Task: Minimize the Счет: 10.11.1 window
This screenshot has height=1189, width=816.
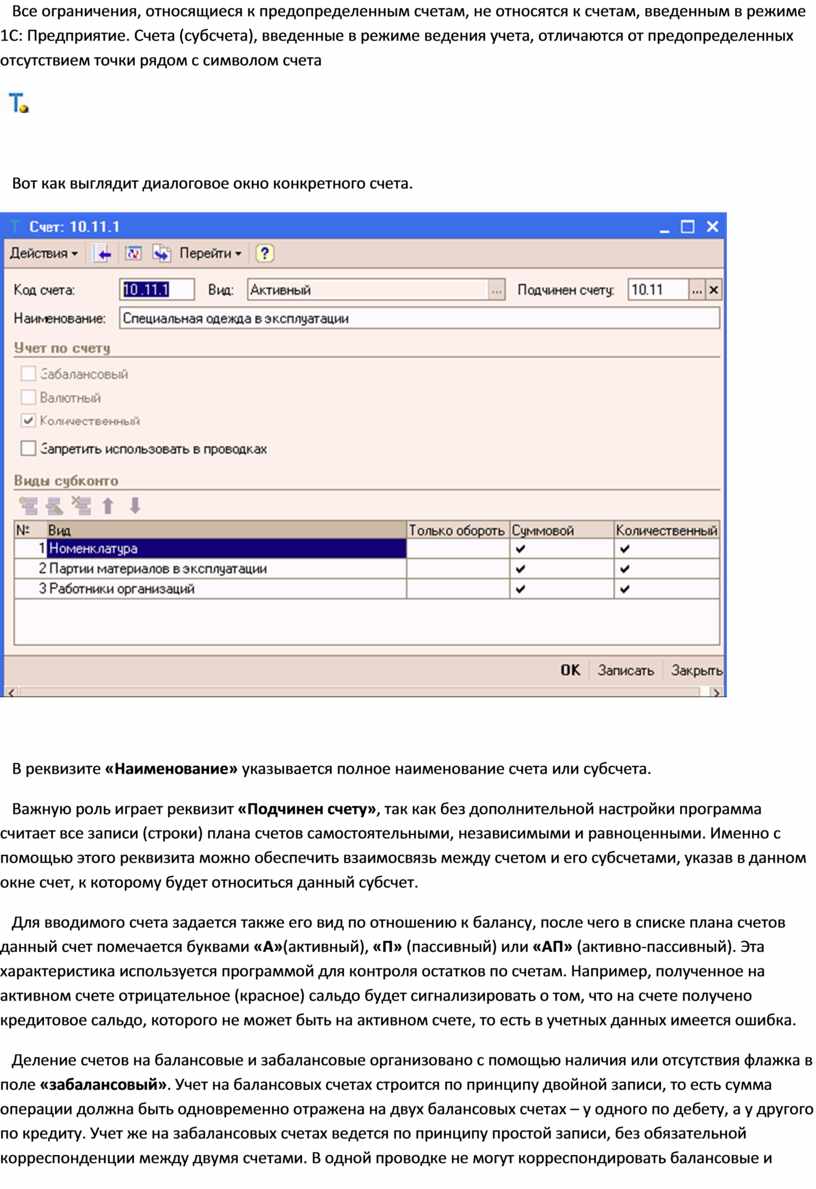Action: [664, 227]
